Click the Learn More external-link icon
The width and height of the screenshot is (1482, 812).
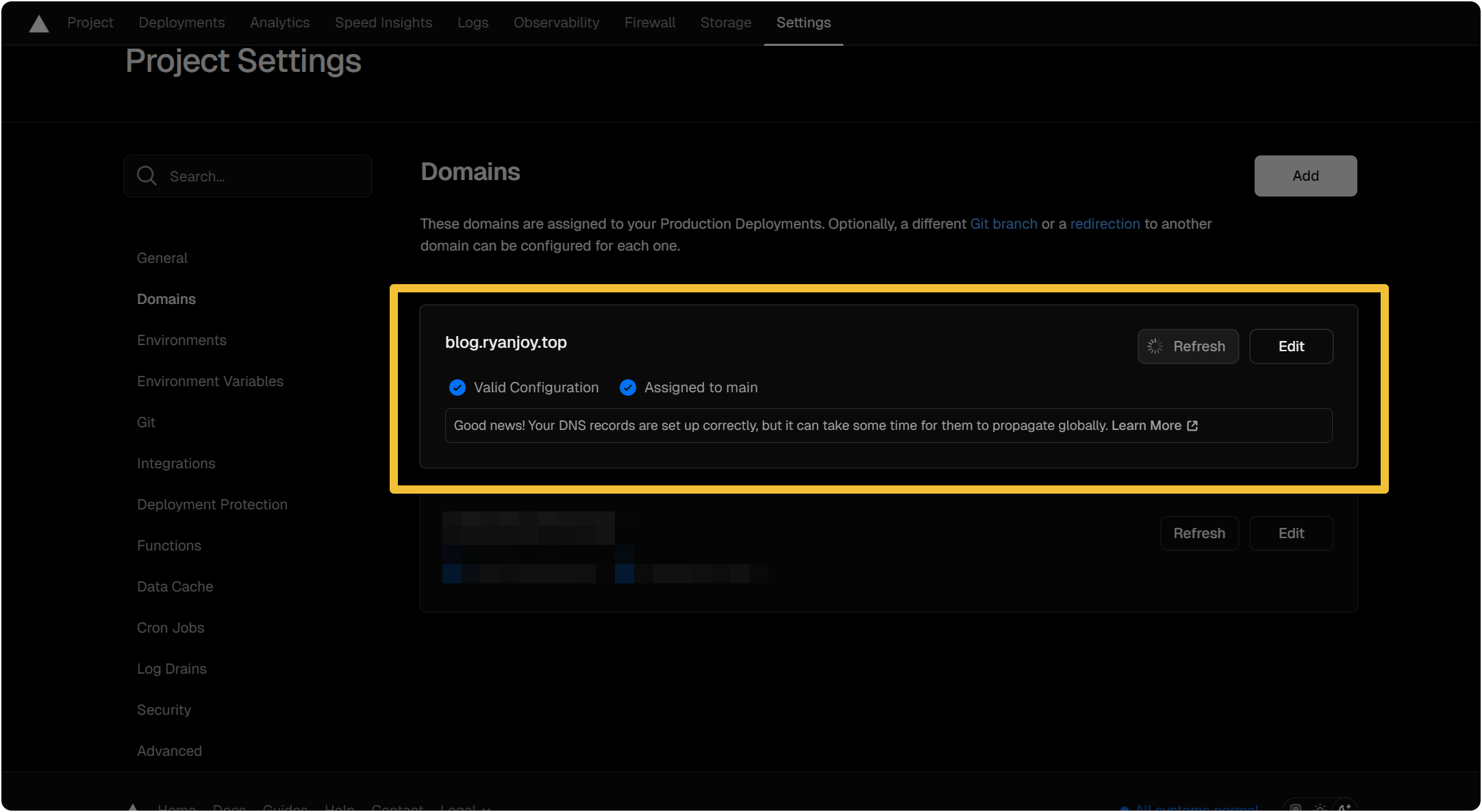click(1192, 426)
